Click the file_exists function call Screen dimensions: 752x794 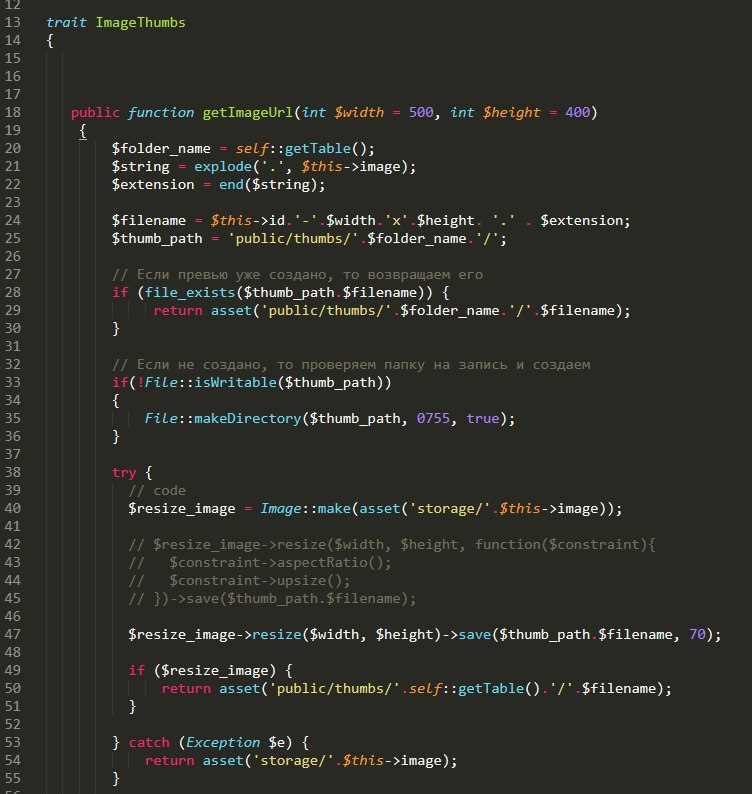click(190, 293)
